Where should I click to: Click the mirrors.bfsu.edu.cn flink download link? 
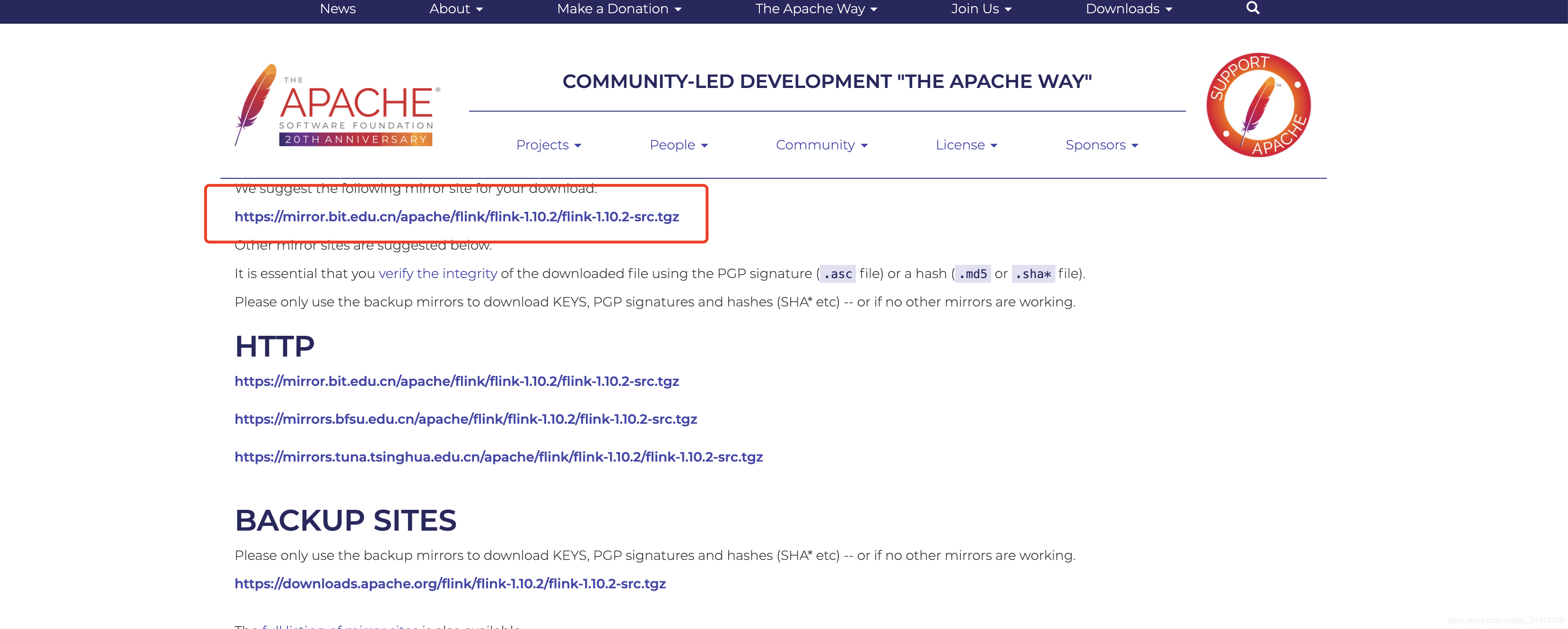[466, 419]
